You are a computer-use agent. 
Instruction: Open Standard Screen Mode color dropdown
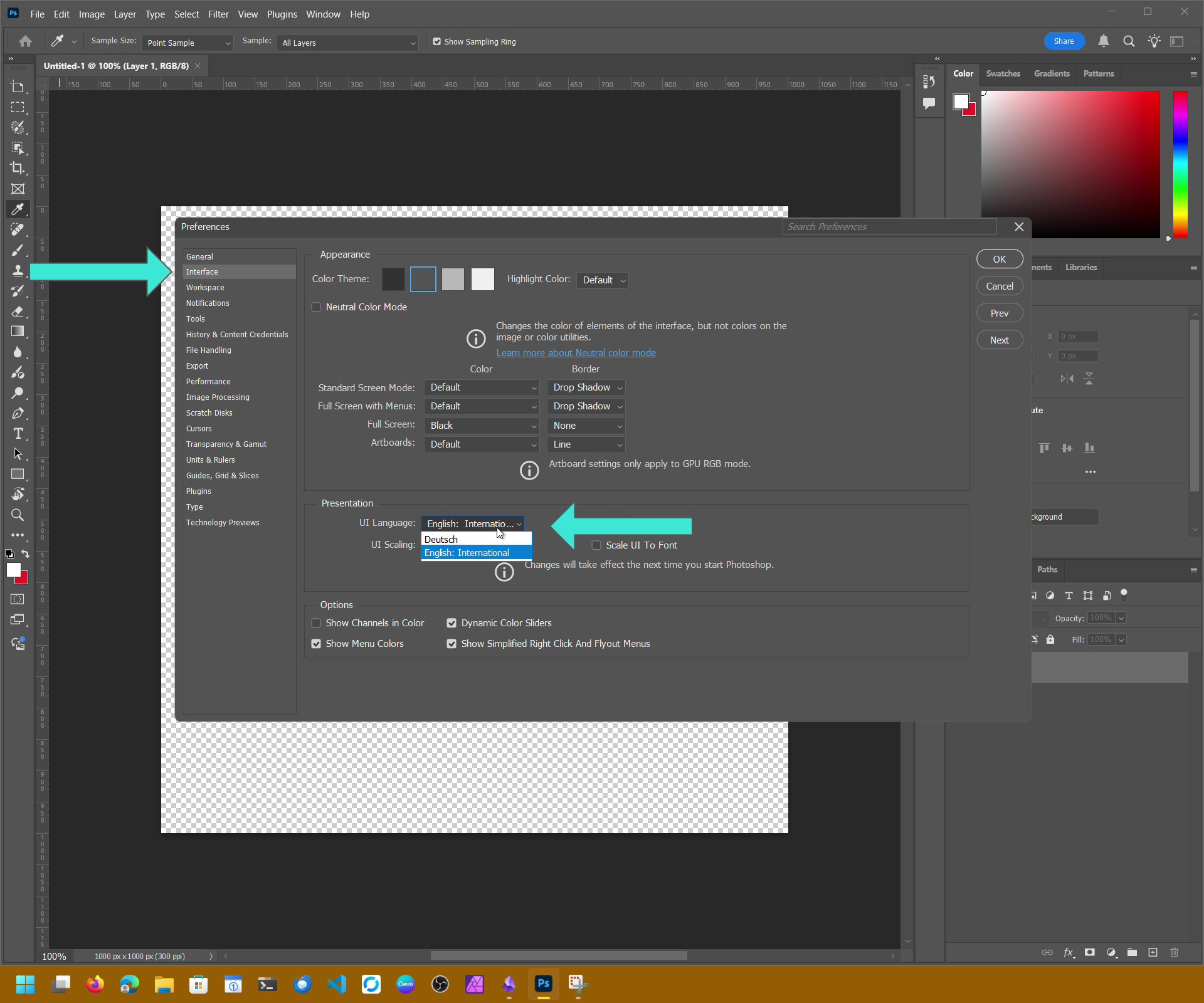pos(482,387)
